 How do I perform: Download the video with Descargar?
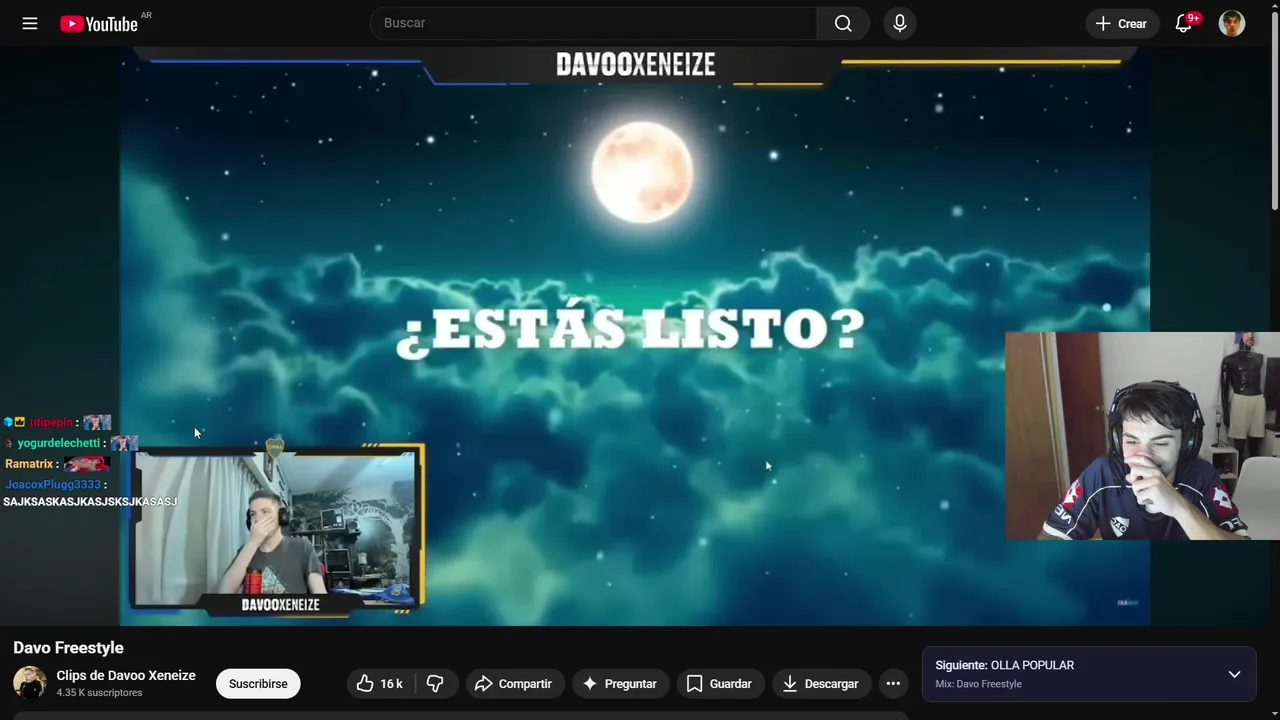point(821,684)
